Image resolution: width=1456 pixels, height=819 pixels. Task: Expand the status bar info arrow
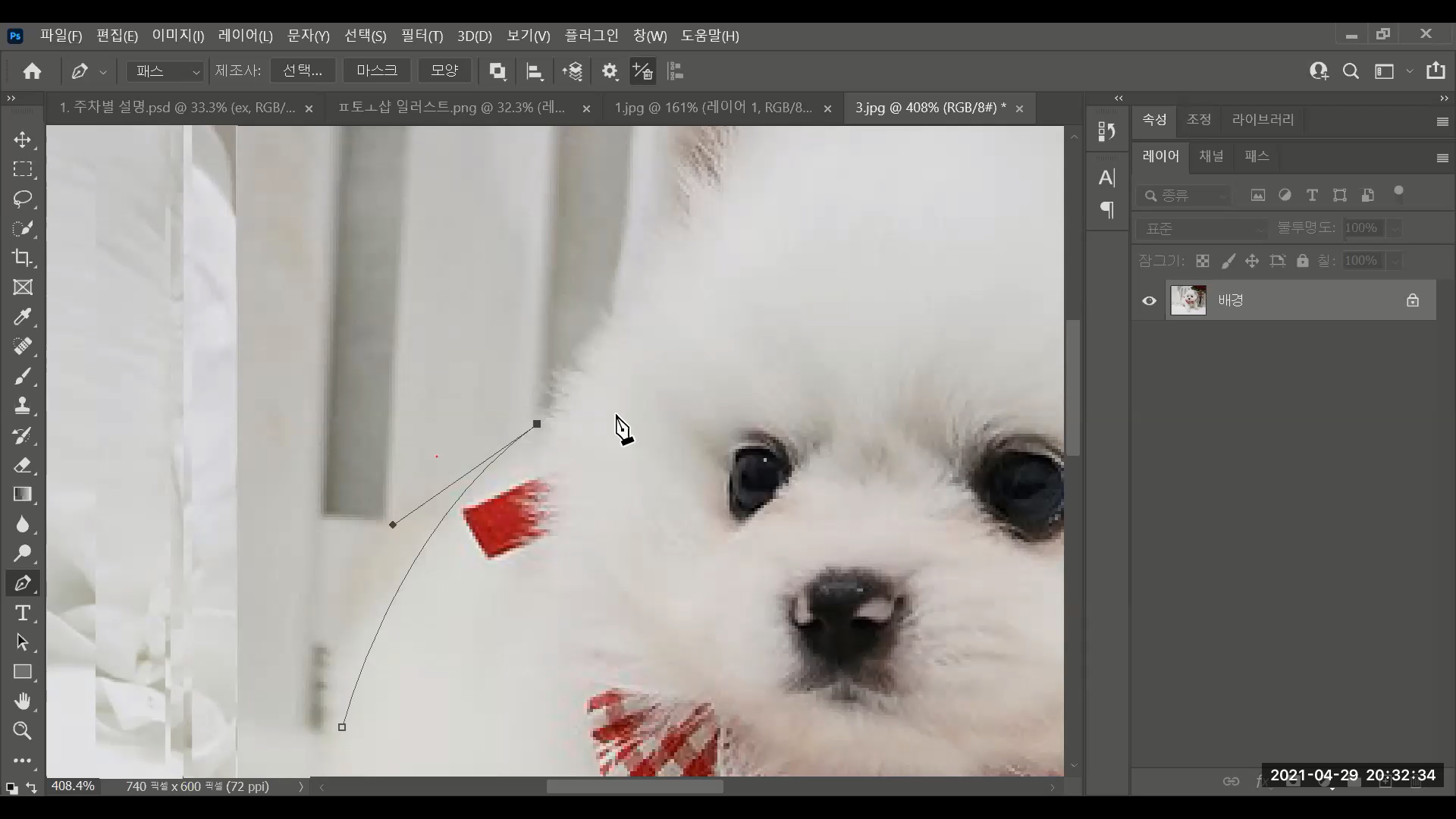tap(301, 787)
